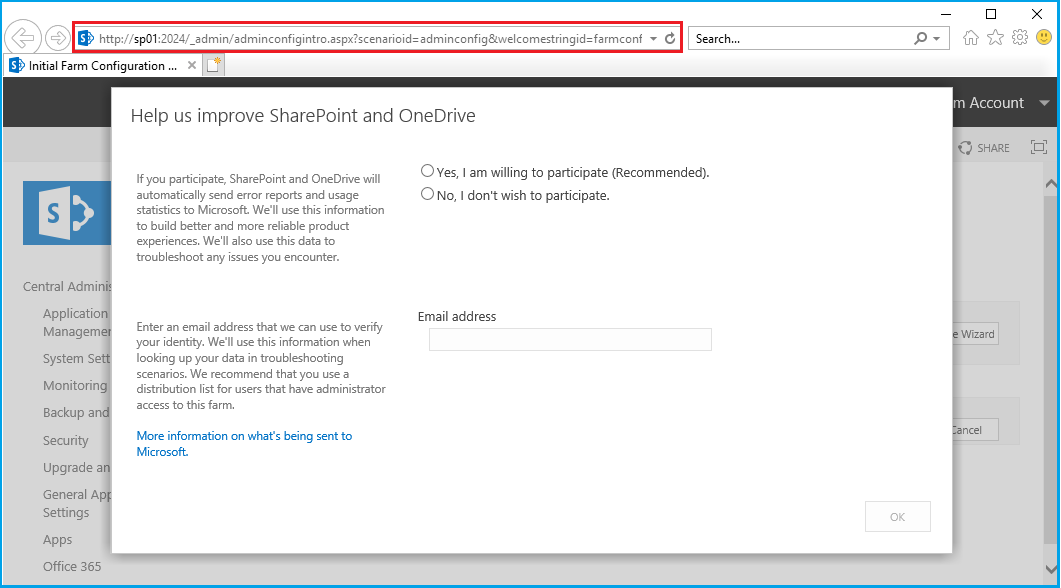Open the browser Home icon
Screen dimensions: 1061x588
(970, 38)
